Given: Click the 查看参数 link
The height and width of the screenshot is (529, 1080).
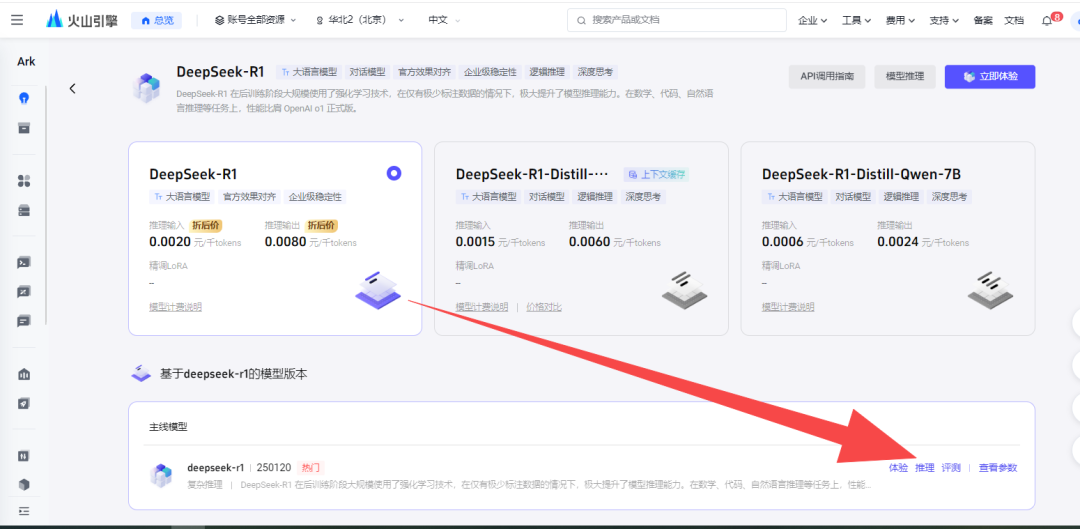Looking at the screenshot, I should 998,468.
